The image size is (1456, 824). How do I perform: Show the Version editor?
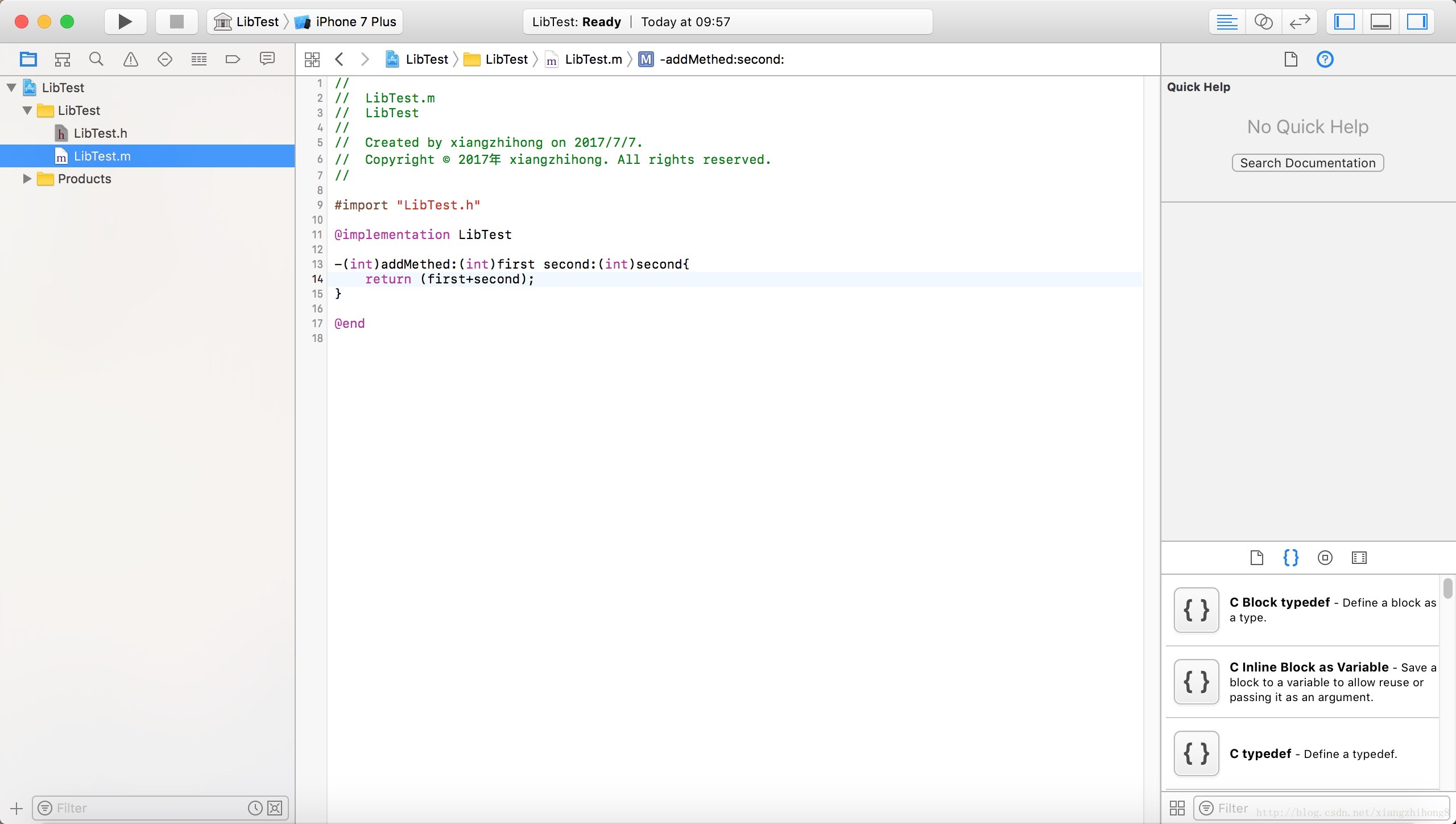(1300, 22)
